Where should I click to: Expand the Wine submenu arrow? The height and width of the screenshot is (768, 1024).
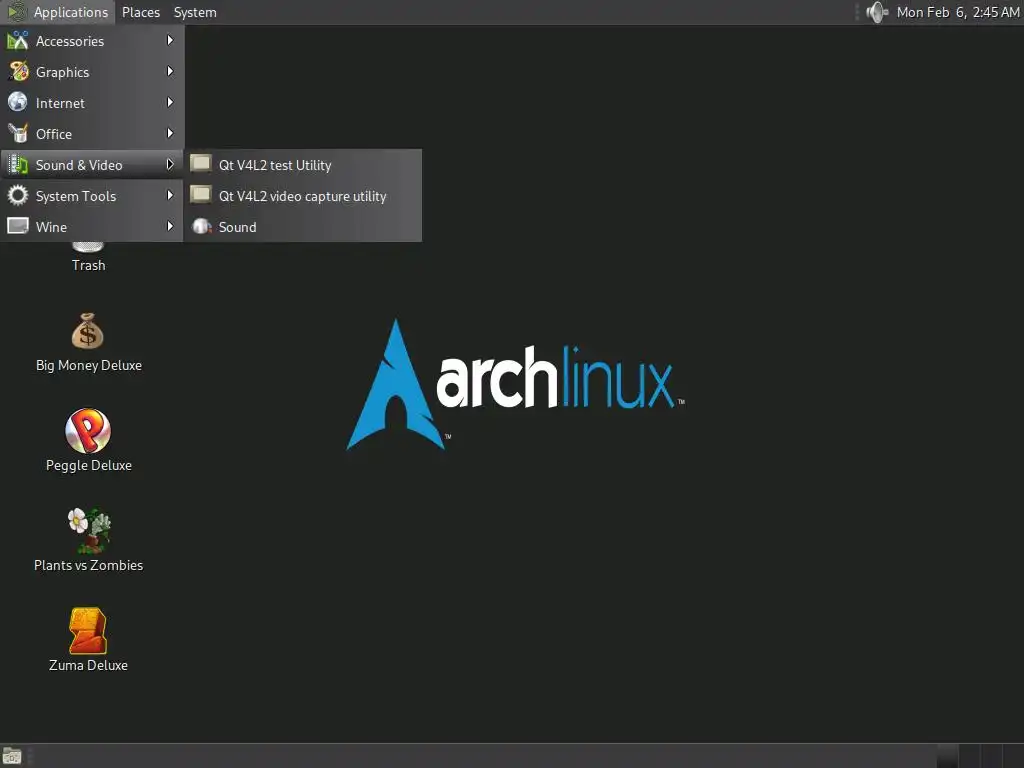pyautogui.click(x=170, y=226)
